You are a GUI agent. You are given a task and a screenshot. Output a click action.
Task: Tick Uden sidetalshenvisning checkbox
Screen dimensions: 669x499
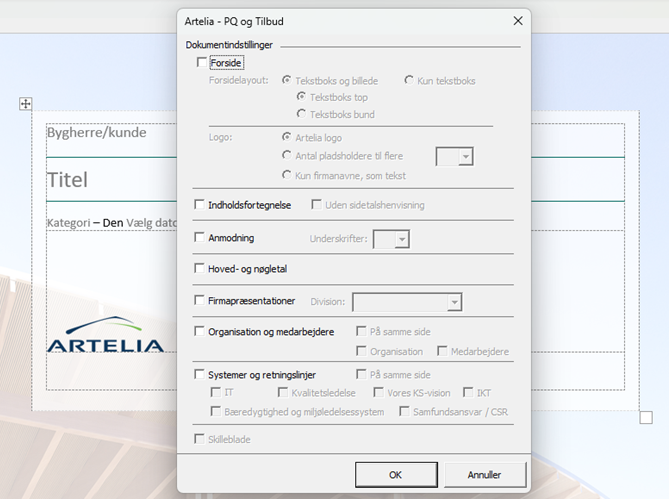click(x=316, y=204)
